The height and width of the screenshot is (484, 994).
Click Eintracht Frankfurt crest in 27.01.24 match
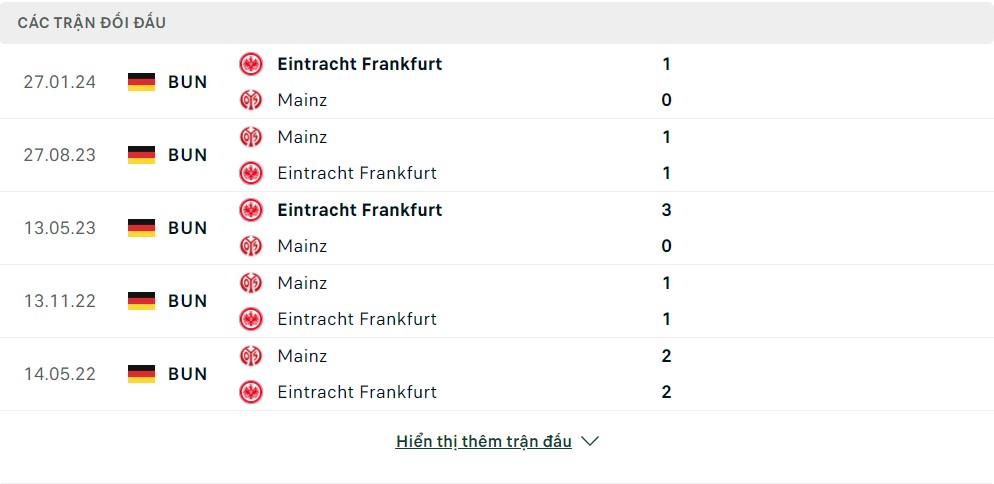coord(251,64)
